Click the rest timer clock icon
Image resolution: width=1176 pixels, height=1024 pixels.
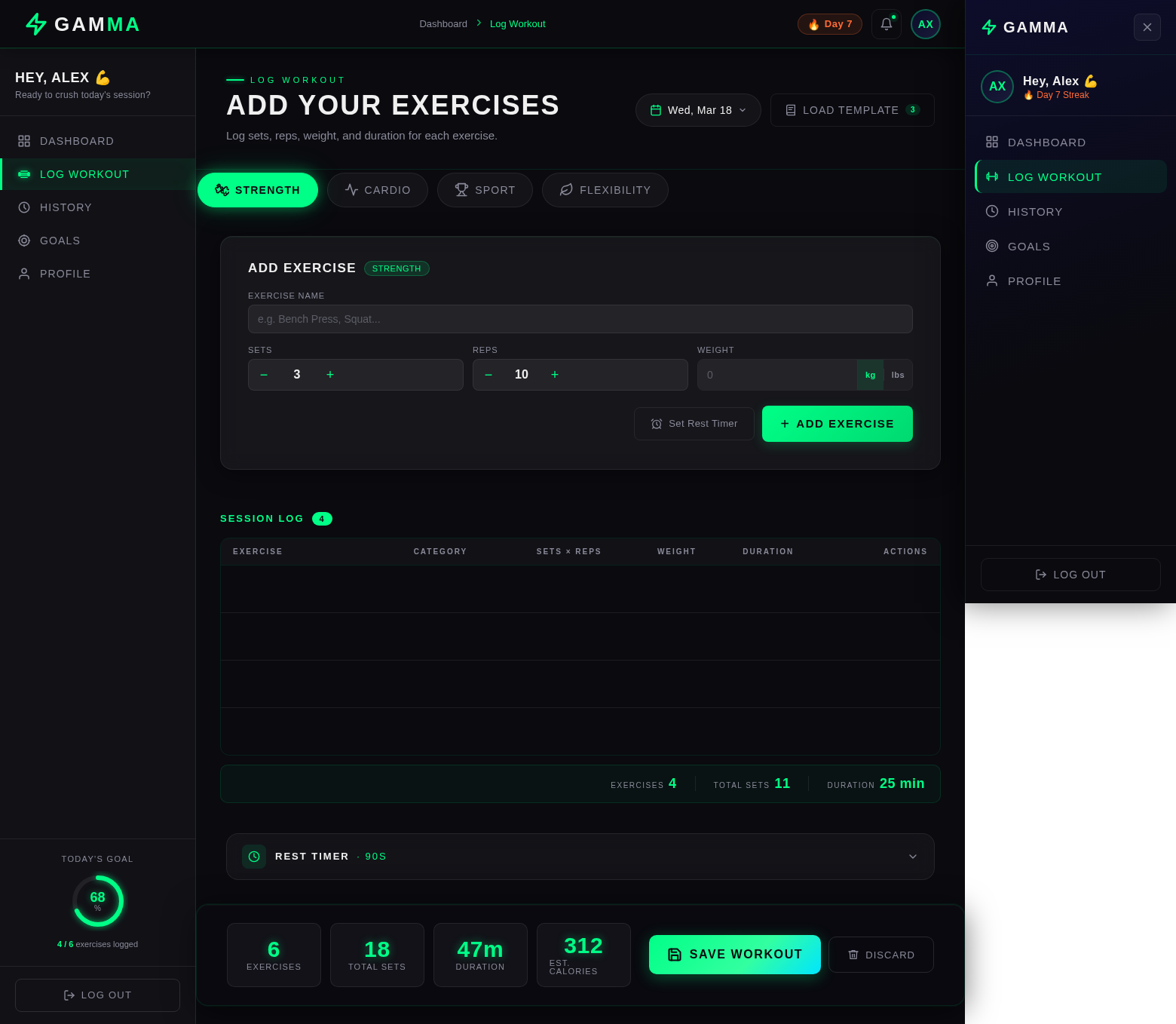(x=254, y=856)
